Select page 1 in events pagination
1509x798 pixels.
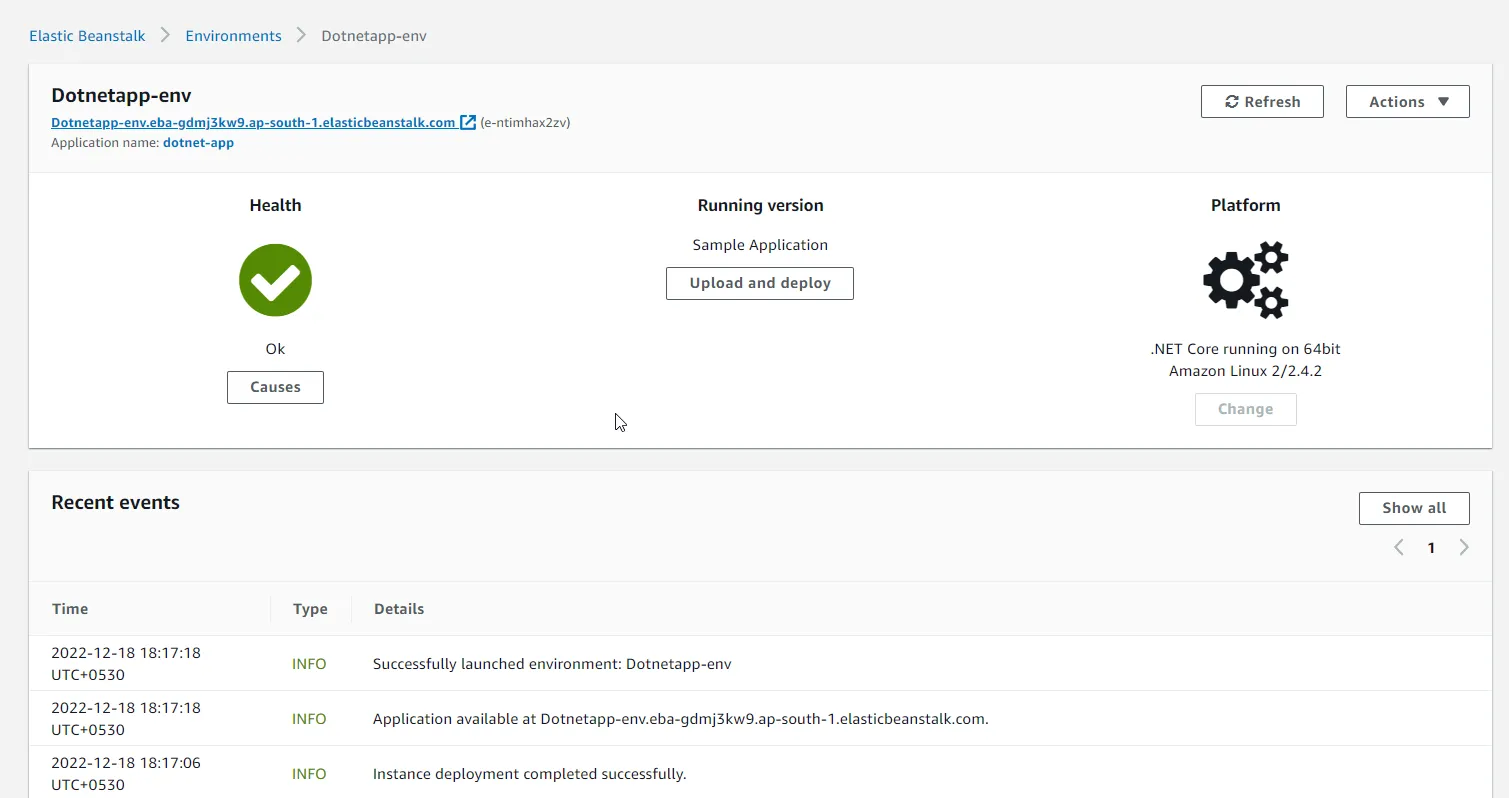1431,547
